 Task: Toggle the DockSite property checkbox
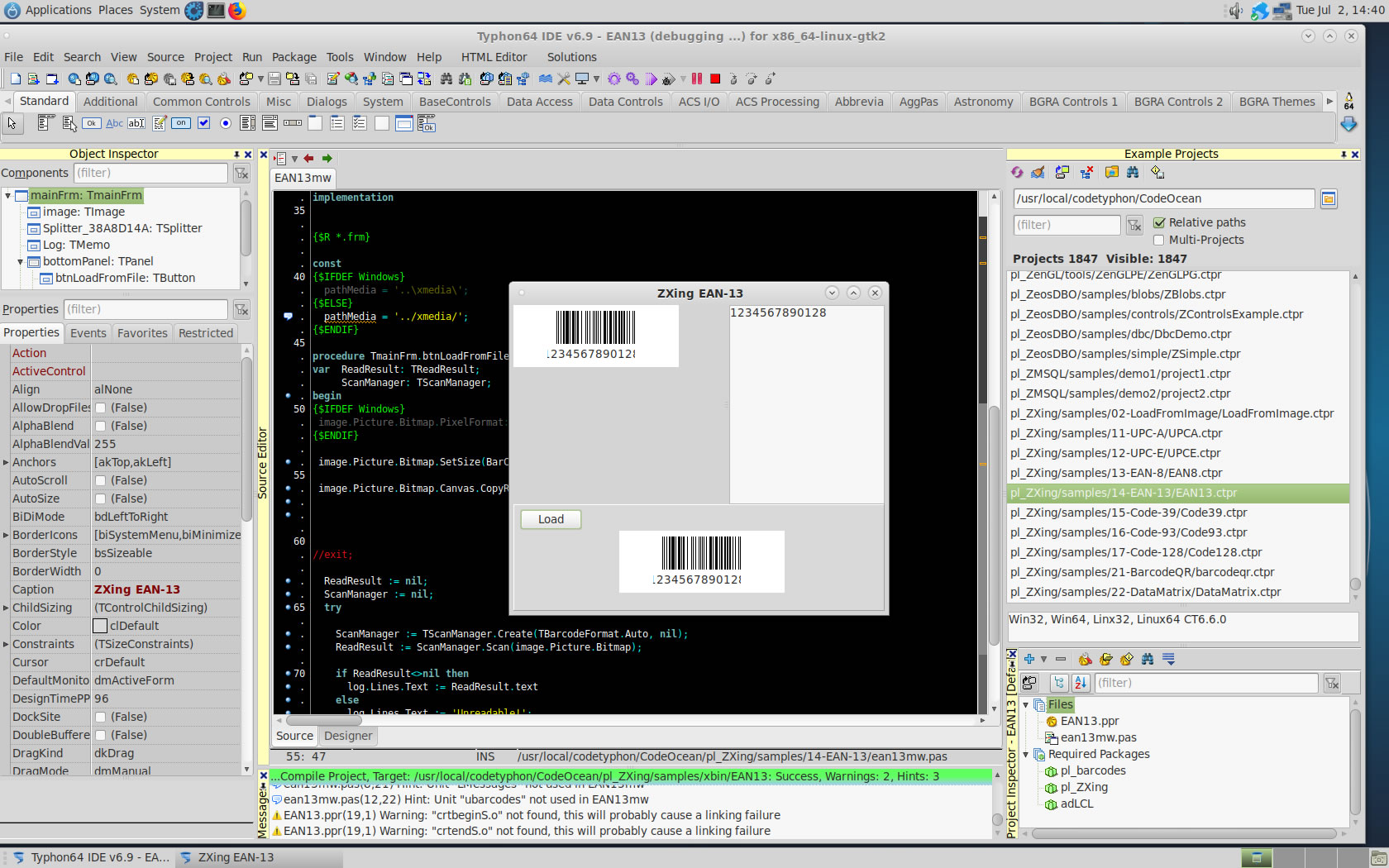point(100,717)
